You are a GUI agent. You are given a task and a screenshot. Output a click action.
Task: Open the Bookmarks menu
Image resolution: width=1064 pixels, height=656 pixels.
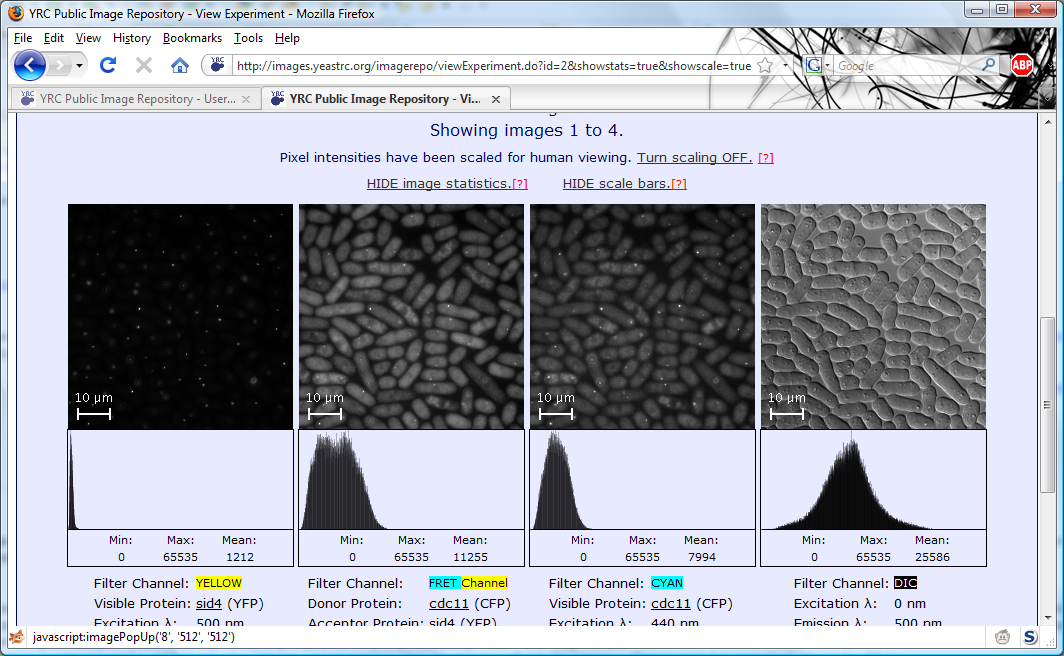(x=192, y=38)
